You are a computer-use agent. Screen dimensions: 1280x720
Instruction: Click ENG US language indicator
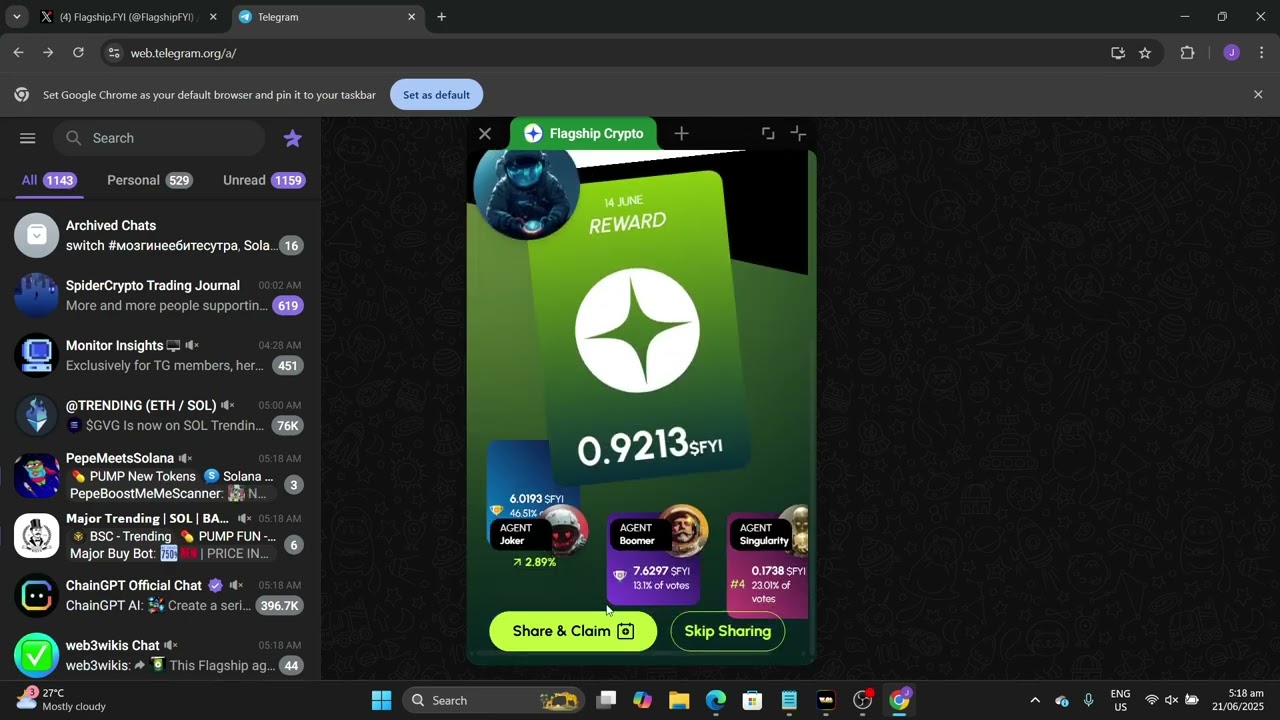[x=1120, y=700]
